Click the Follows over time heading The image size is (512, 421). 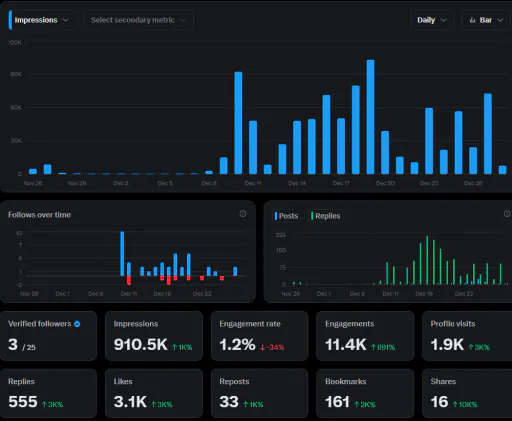point(39,215)
